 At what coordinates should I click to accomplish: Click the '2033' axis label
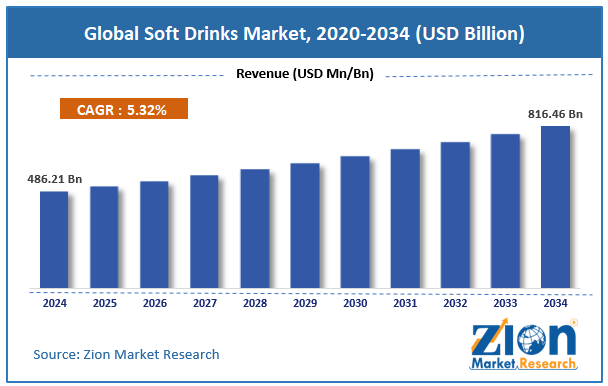point(505,303)
